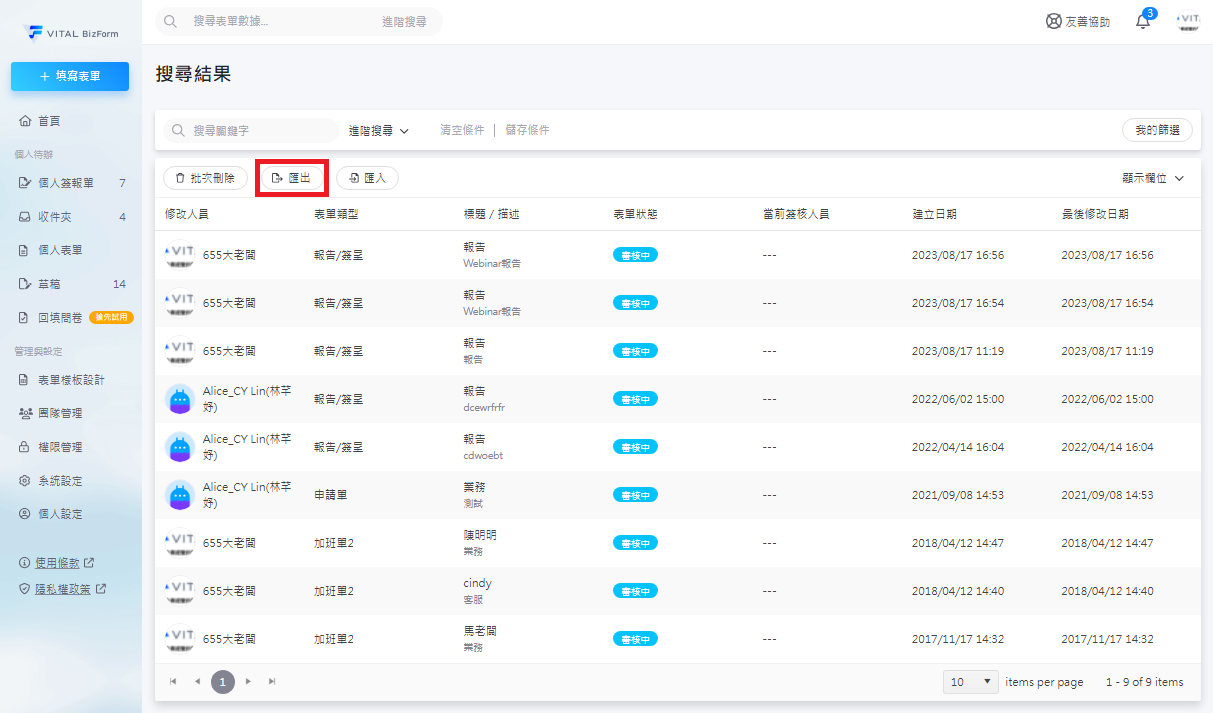Open 收件夾 inbox in sidebar

tap(54, 217)
